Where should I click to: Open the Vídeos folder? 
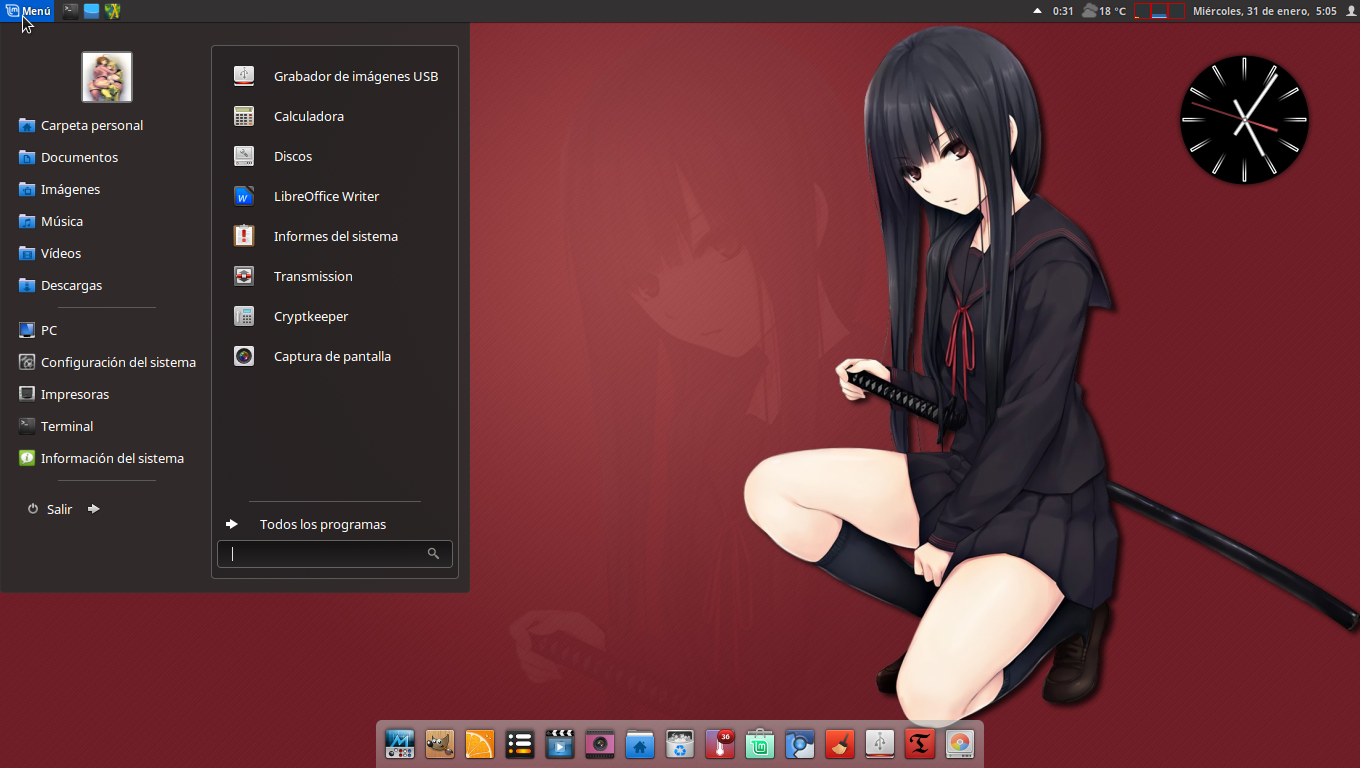[x=50, y=253]
